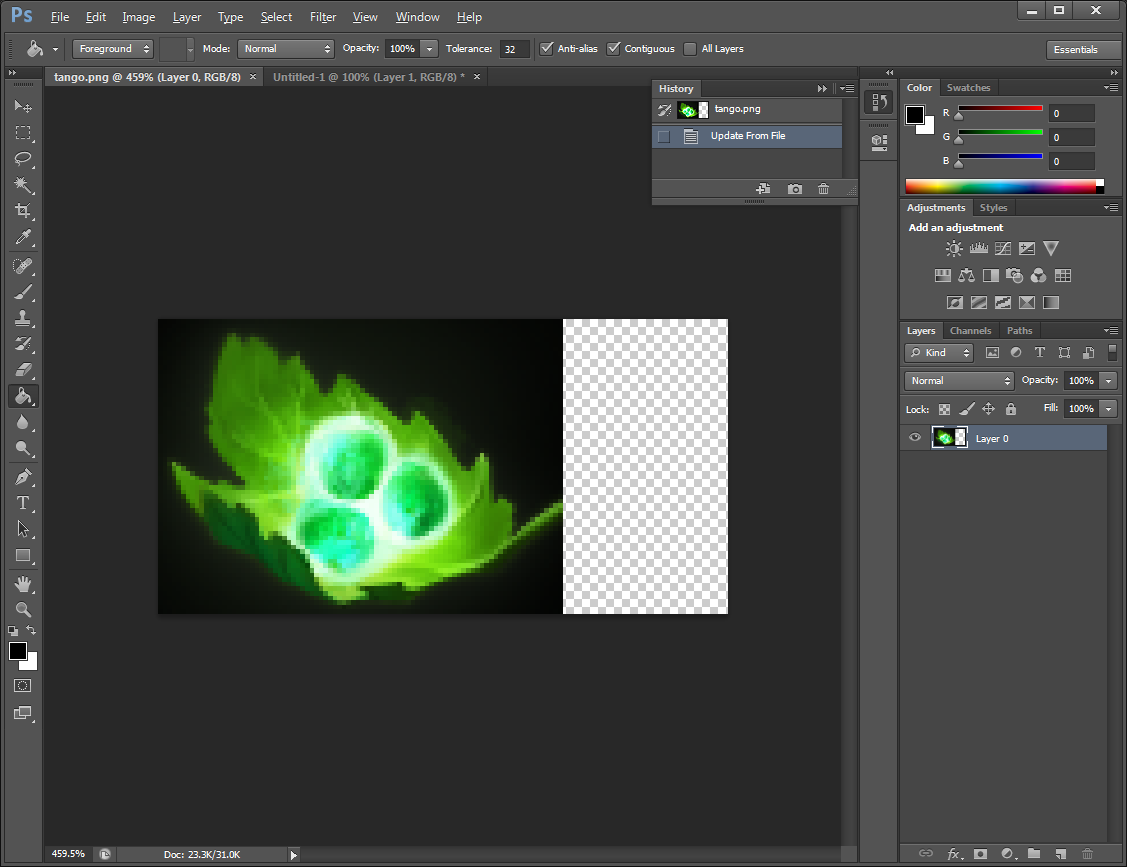
Task: Switch to the Channels tab
Action: point(970,331)
